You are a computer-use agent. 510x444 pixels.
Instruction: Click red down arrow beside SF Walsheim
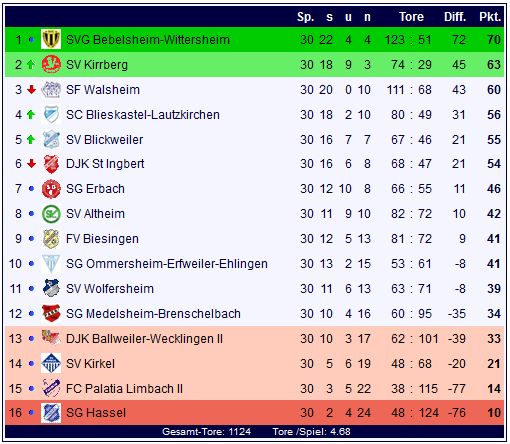[31, 89]
